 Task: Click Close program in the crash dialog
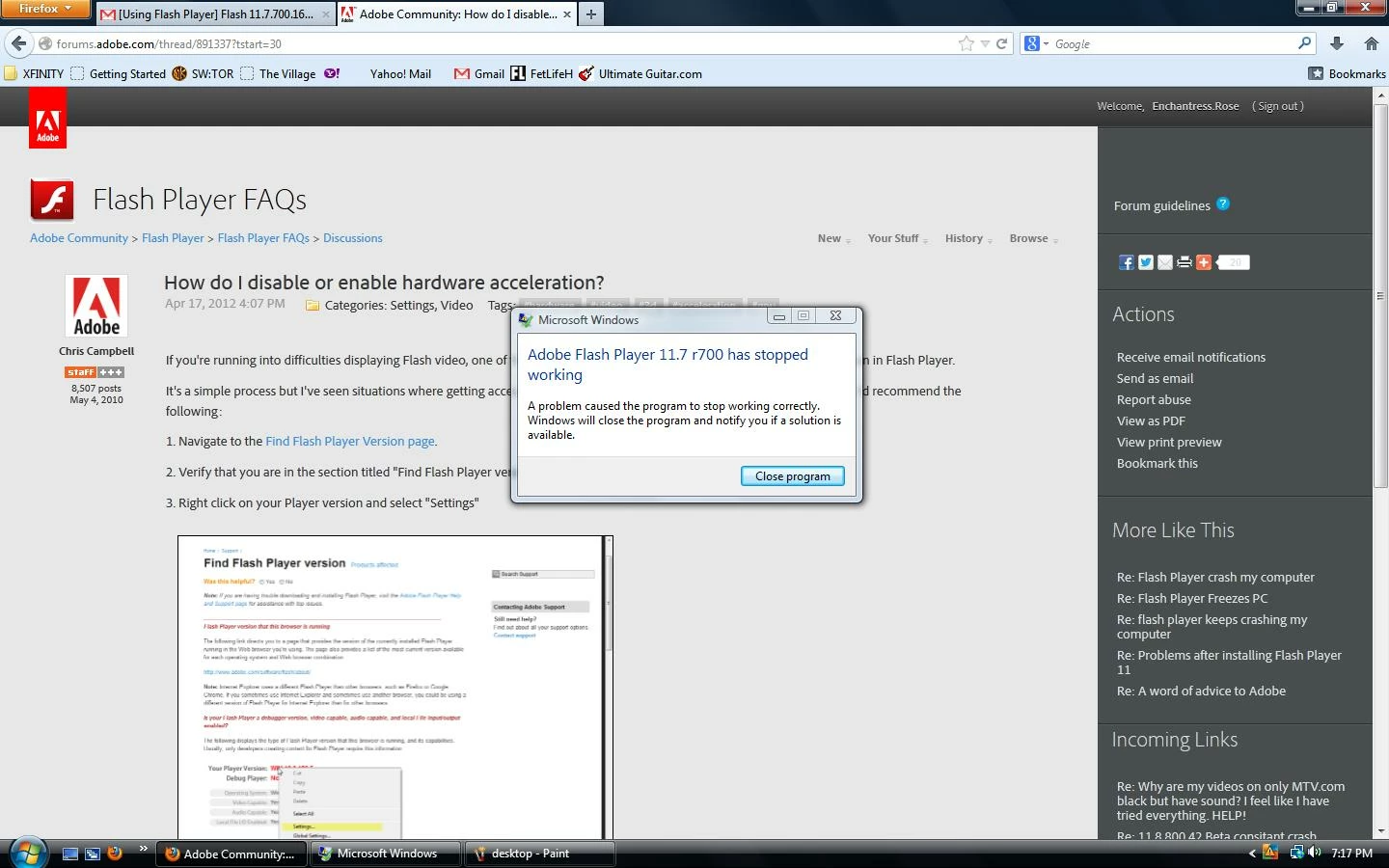coord(792,475)
